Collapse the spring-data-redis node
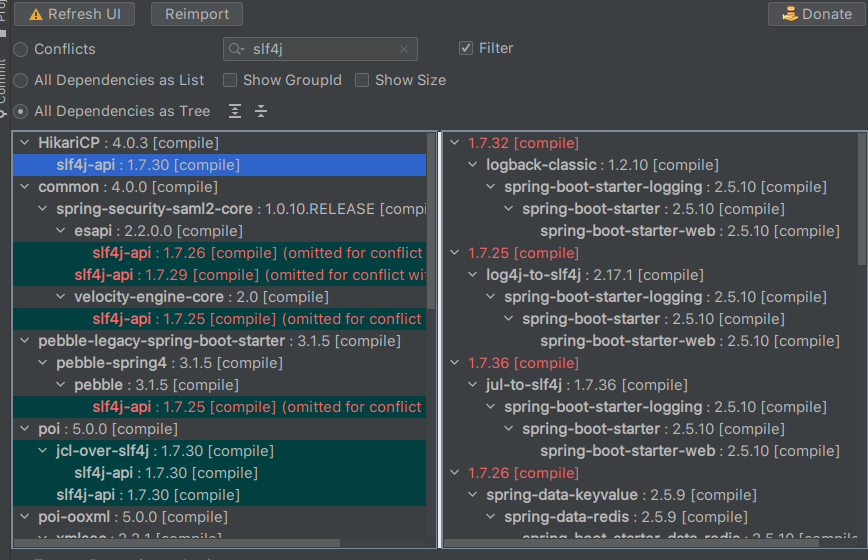 (490, 517)
